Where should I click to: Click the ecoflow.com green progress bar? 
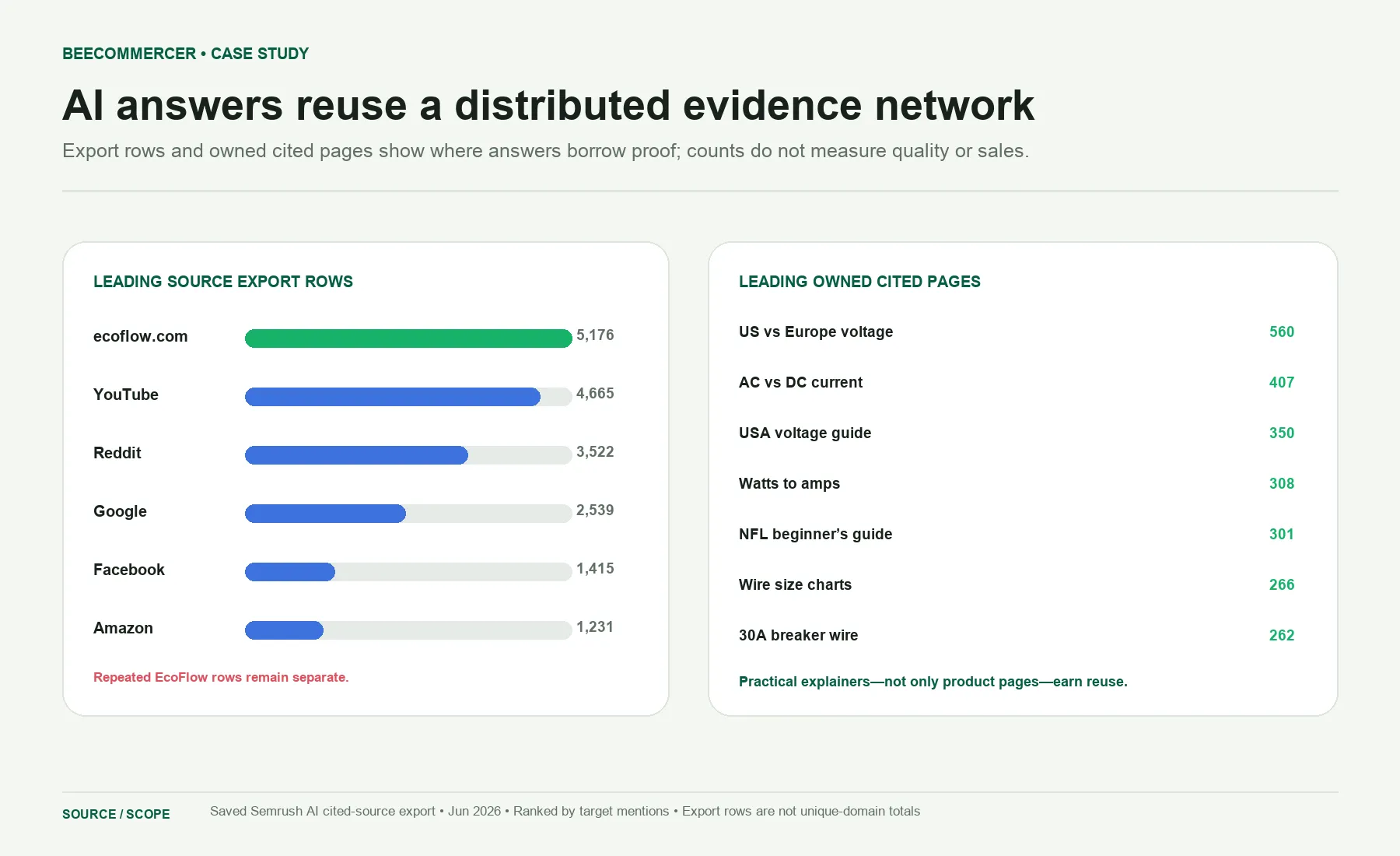408,339
